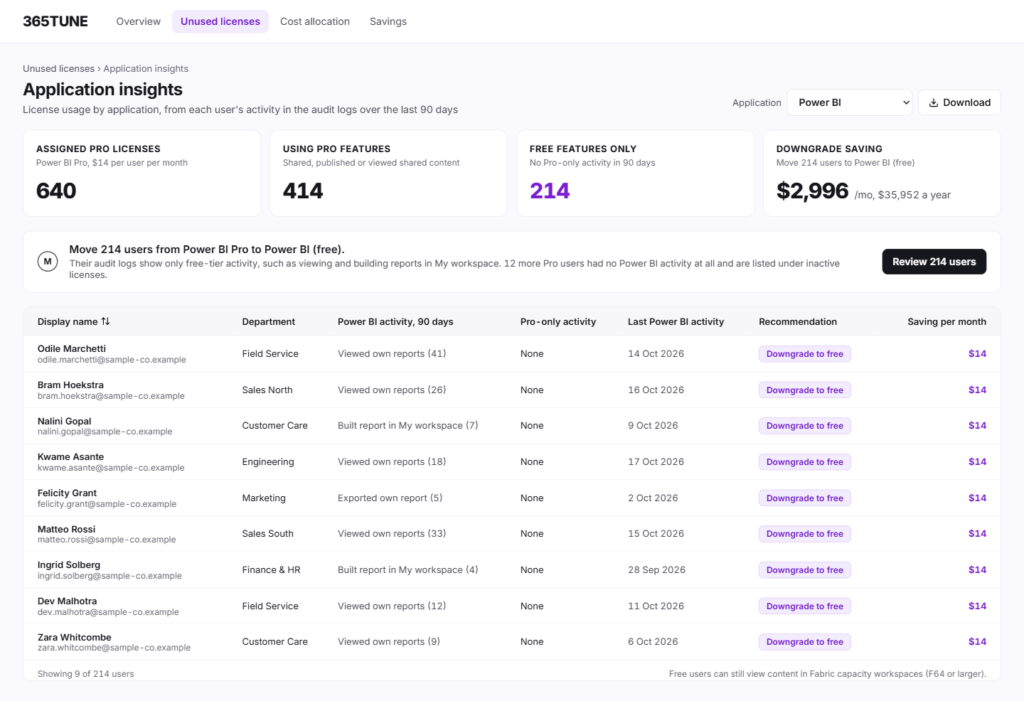This screenshot has height=701, width=1024.
Task: Click Last Power BI activity header
Action: click(x=676, y=321)
